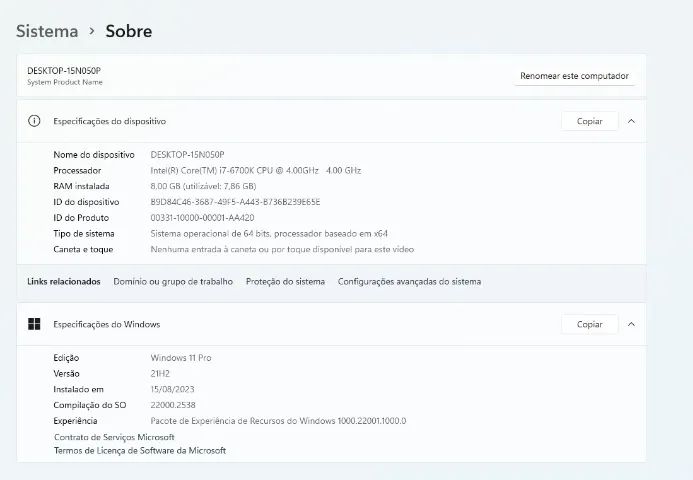Open Proteção do sistema link
The height and width of the screenshot is (480, 693).
point(285,282)
